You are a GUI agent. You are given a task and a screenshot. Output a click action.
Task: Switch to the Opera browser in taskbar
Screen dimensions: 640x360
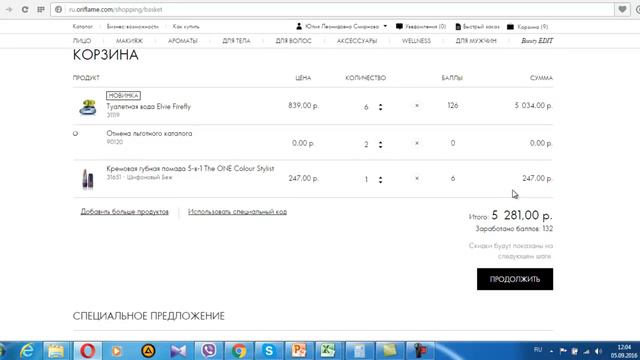[87, 351]
